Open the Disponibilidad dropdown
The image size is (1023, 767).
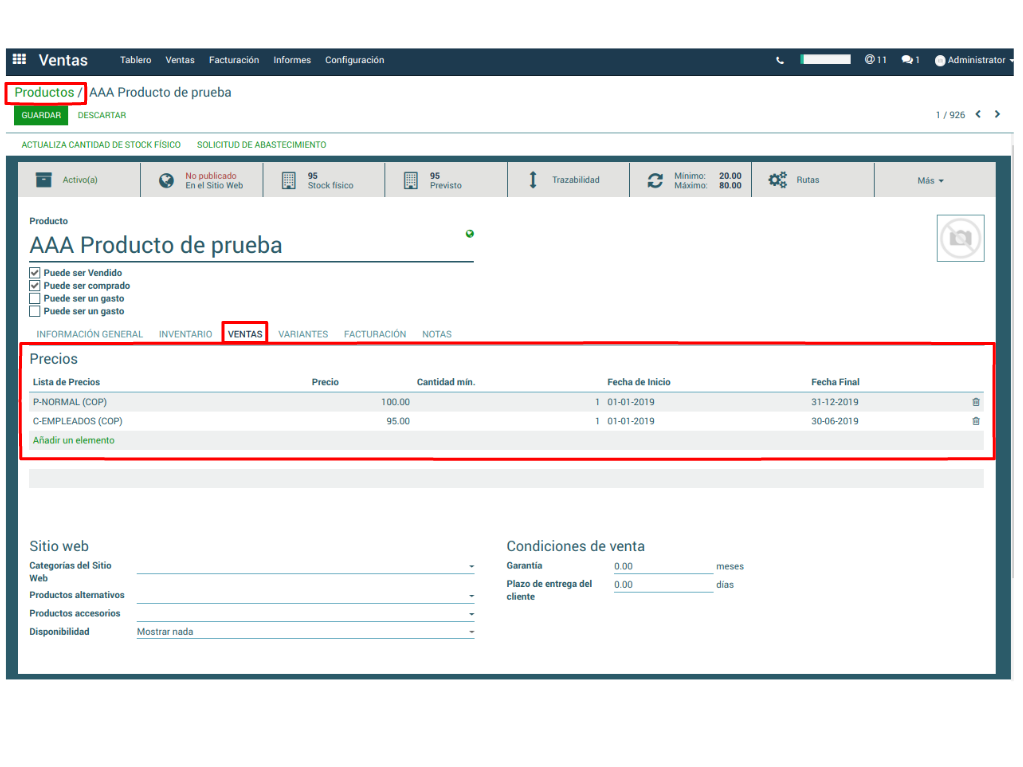click(x=305, y=632)
